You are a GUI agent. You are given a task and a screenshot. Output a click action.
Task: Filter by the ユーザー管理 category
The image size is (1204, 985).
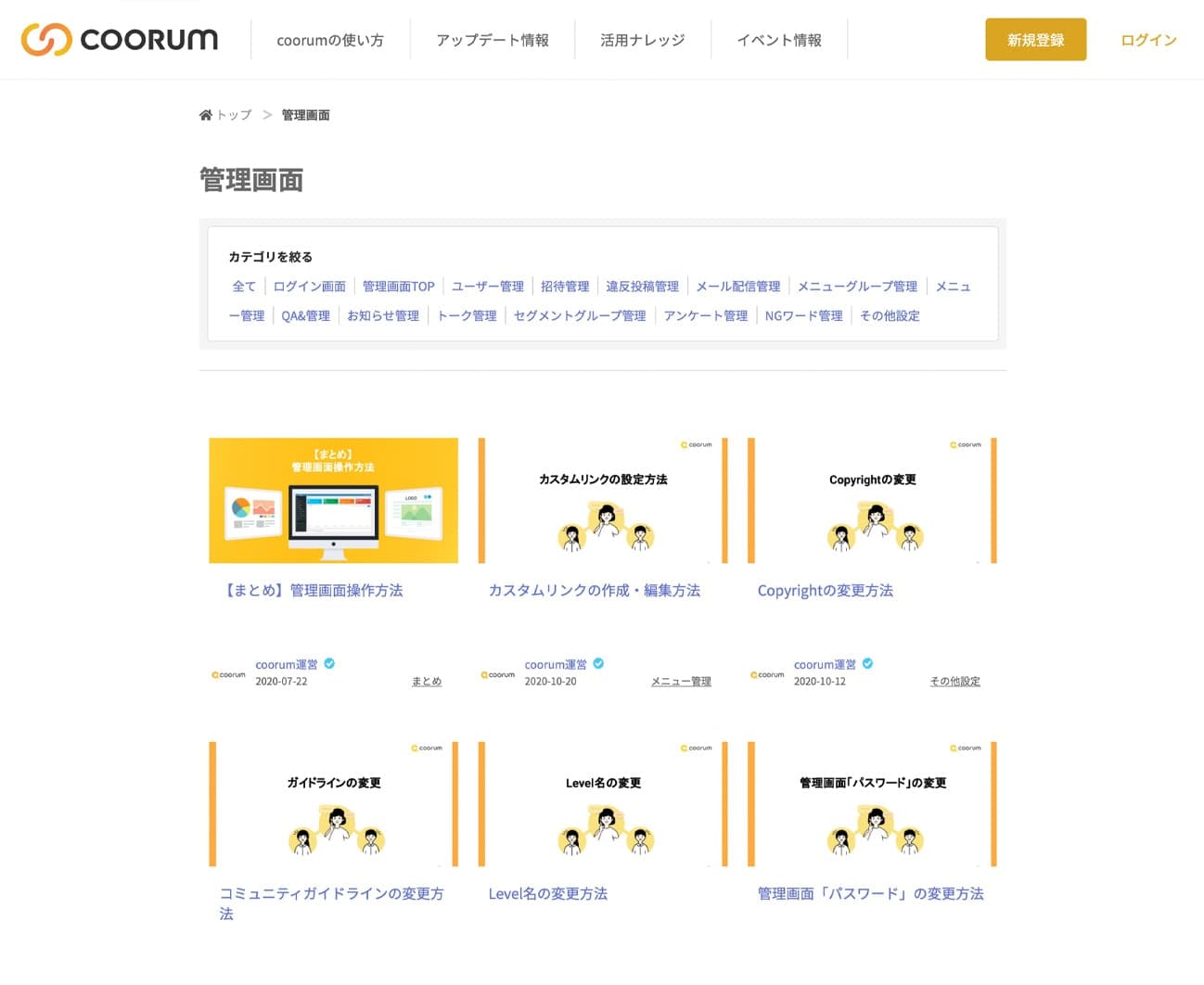[x=487, y=287]
